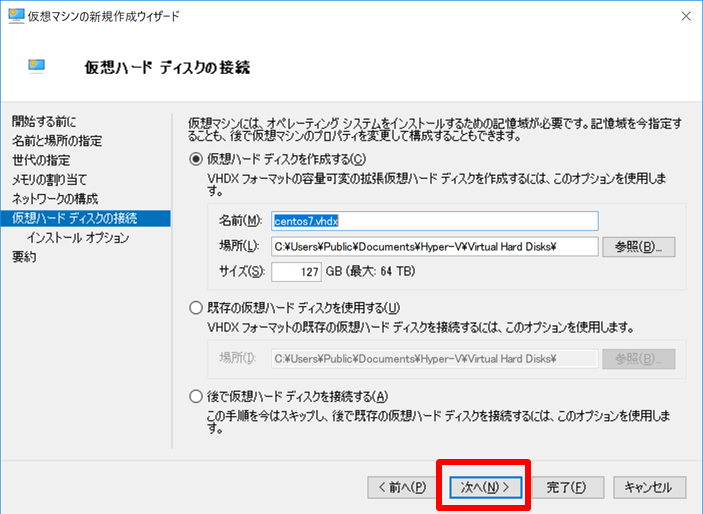
Task: Open the ネットワークの構成 step
Action: tap(55, 199)
